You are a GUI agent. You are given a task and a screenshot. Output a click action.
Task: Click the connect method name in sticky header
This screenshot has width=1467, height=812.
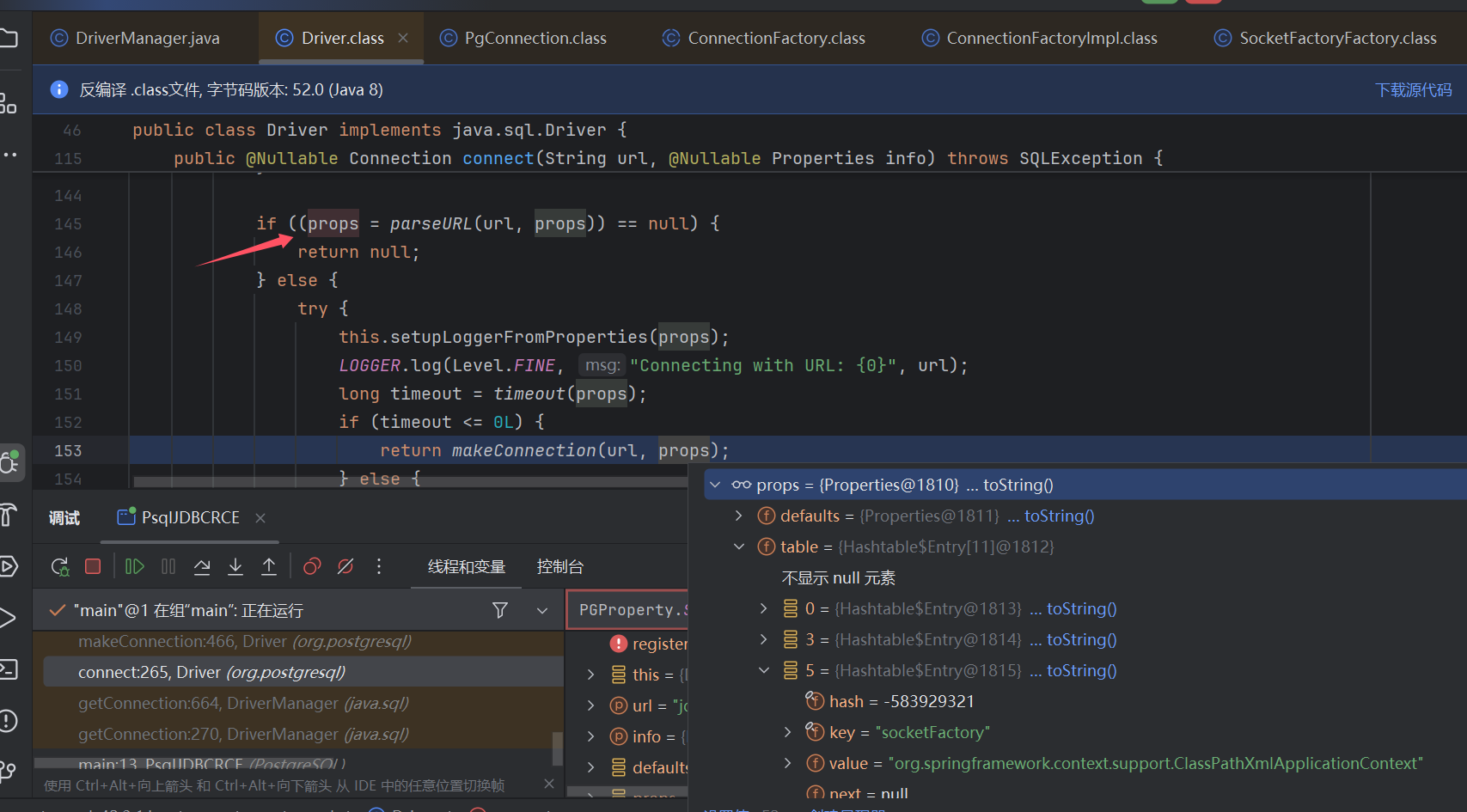[x=498, y=158]
